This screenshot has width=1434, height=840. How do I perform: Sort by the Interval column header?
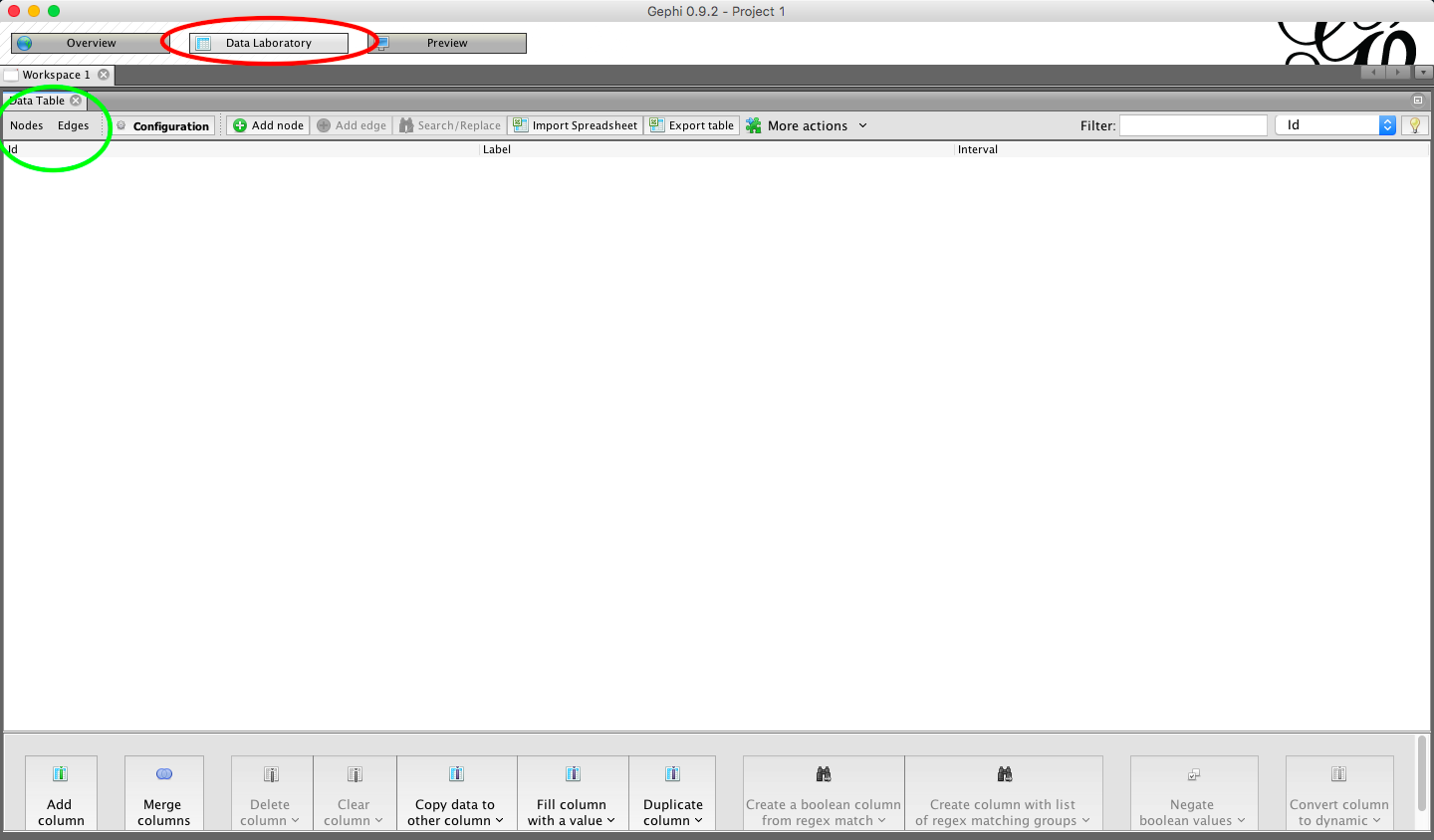(1192, 149)
